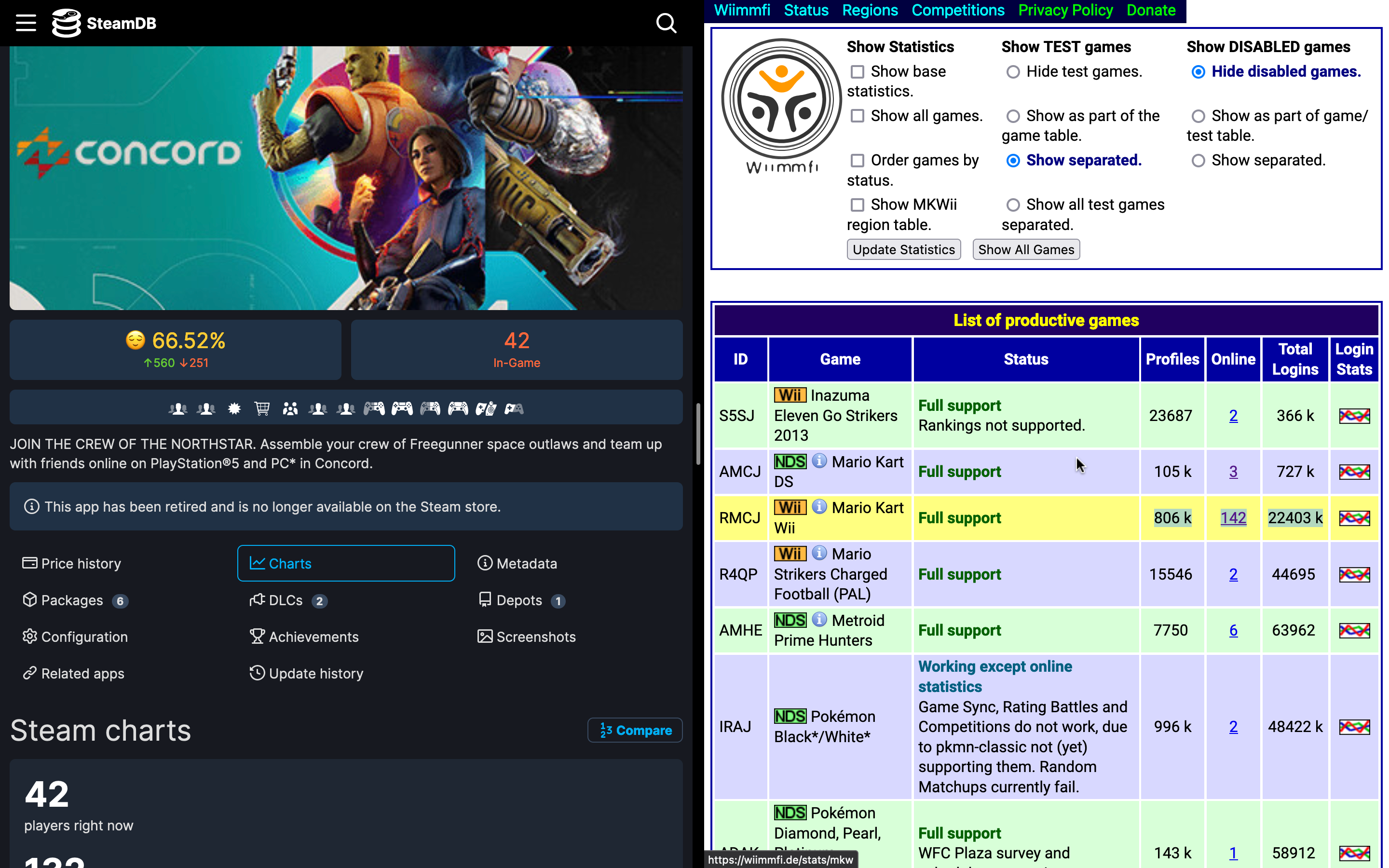
Task: Switch to the Charts tab
Action: 346,564
